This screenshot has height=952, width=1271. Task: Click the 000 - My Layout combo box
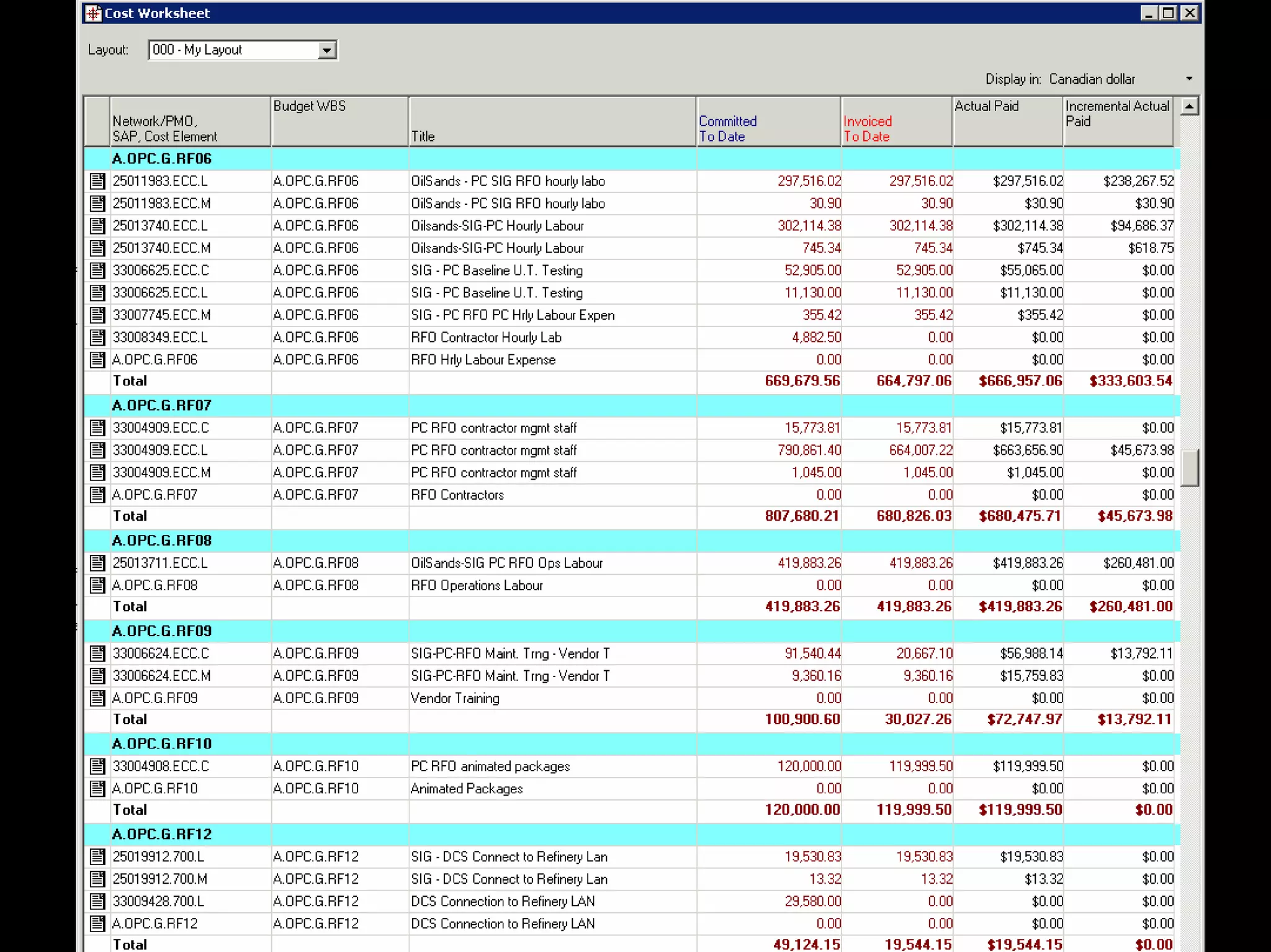235,50
